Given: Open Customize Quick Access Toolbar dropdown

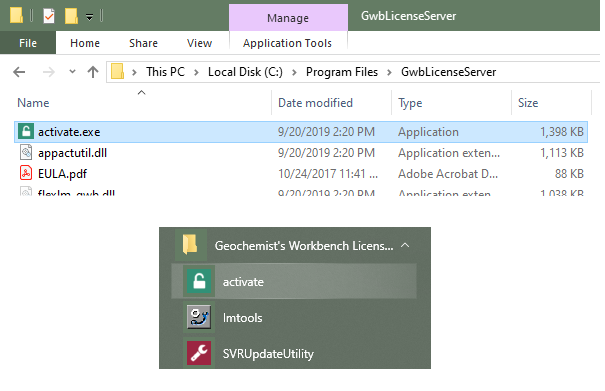Looking at the screenshot, I should 89,17.
